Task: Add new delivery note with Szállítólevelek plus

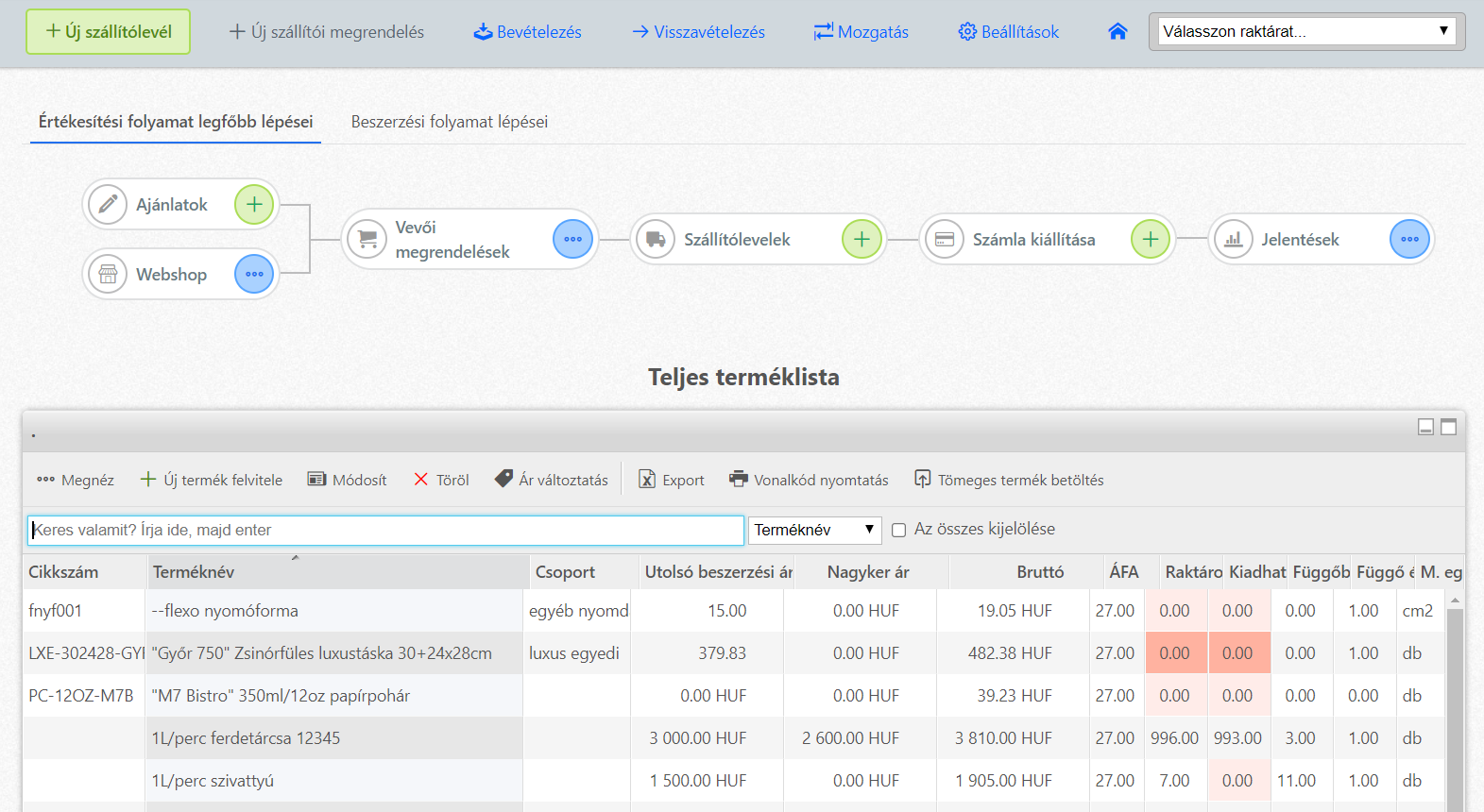Action: coord(862,239)
